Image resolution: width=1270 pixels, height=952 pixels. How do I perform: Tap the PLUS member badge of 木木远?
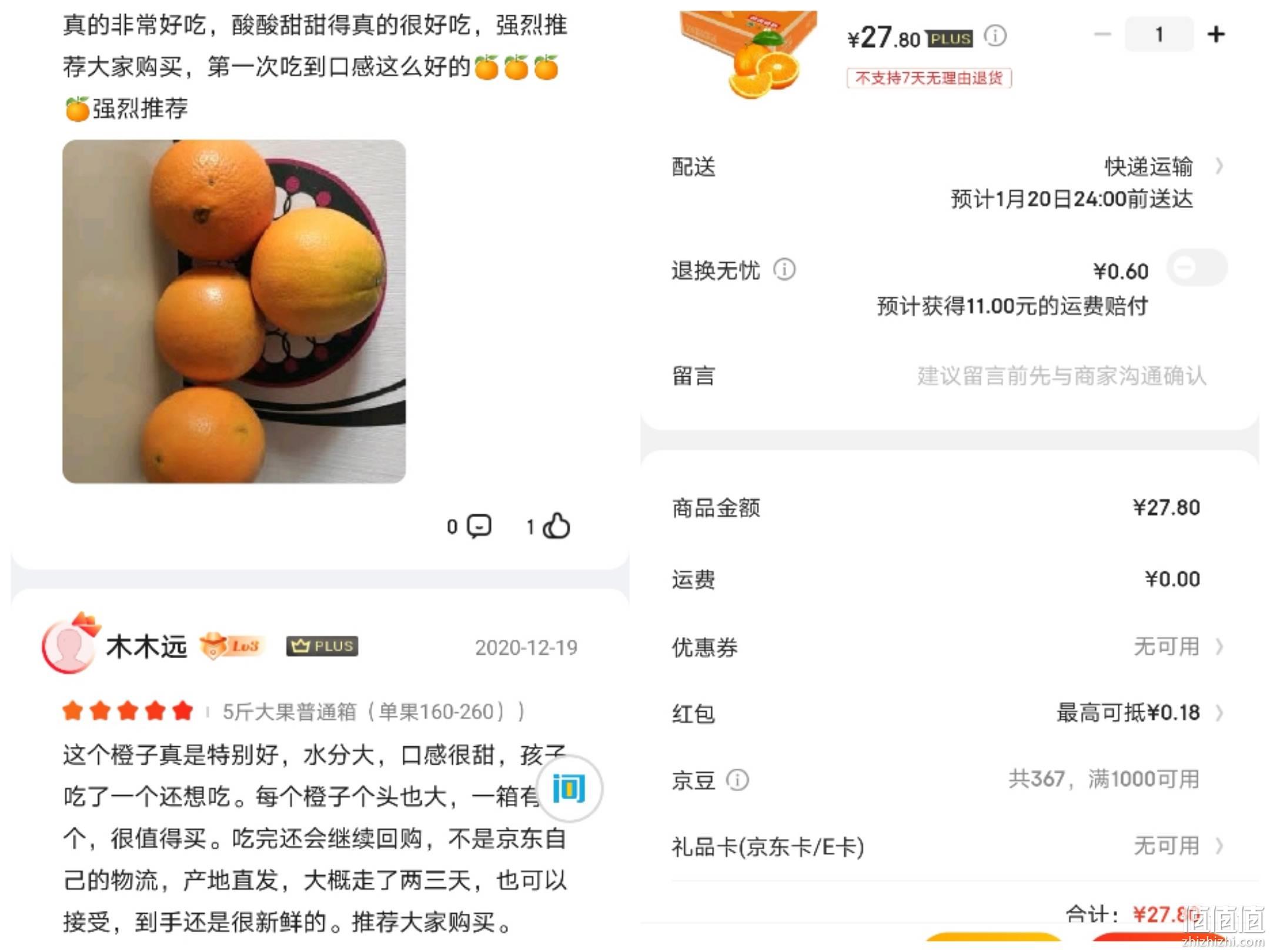[322, 646]
